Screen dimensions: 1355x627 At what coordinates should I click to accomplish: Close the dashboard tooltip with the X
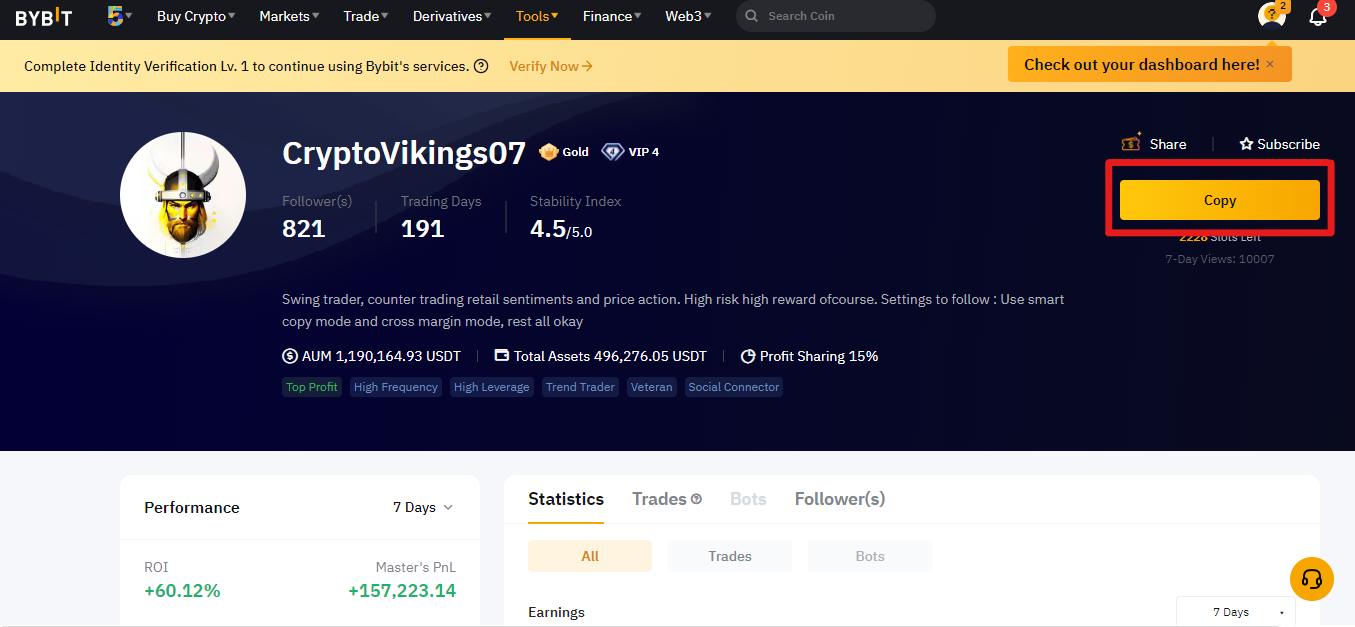1270,64
